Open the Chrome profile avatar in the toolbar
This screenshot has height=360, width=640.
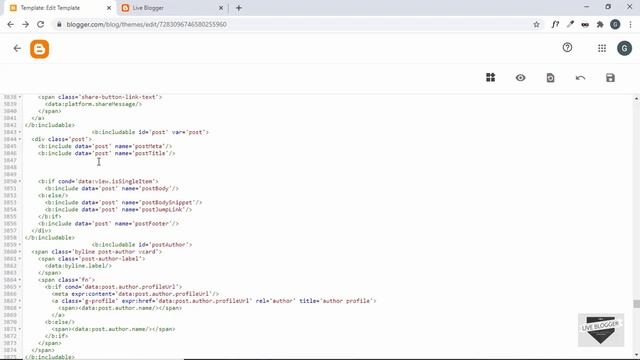[x=615, y=24]
